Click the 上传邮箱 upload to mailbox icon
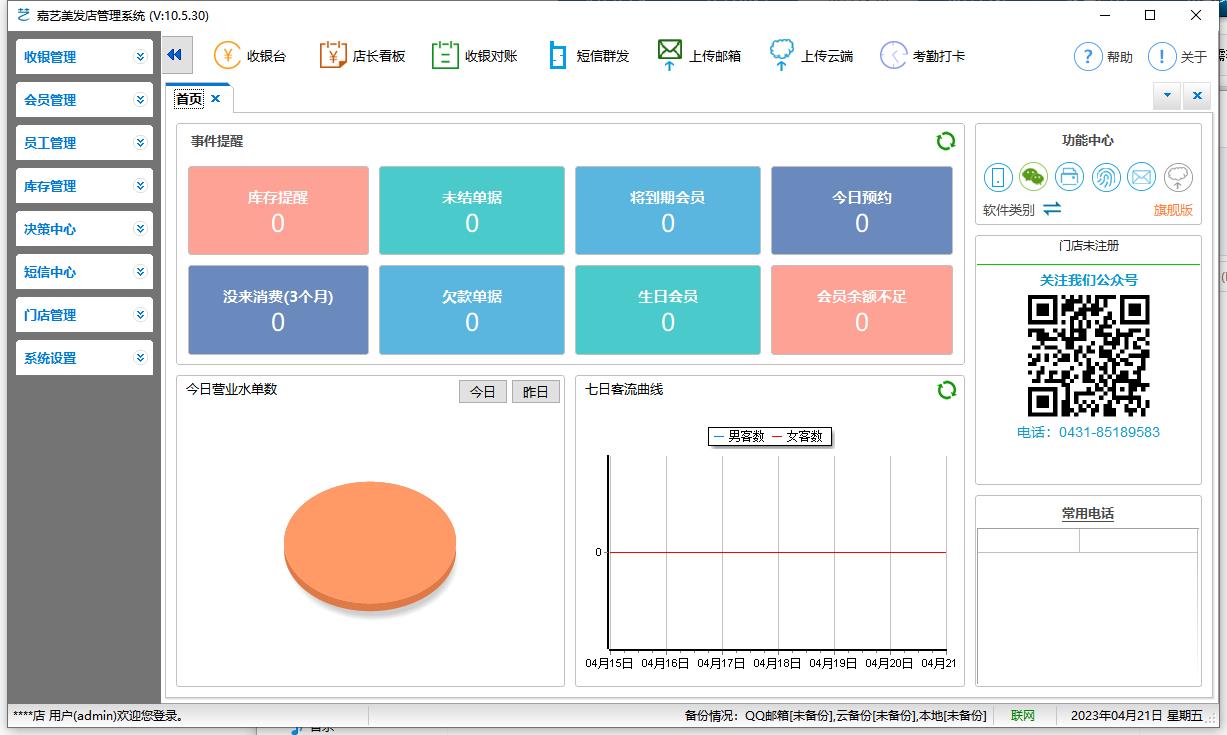This screenshot has width=1227, height=735. point(699,56)
